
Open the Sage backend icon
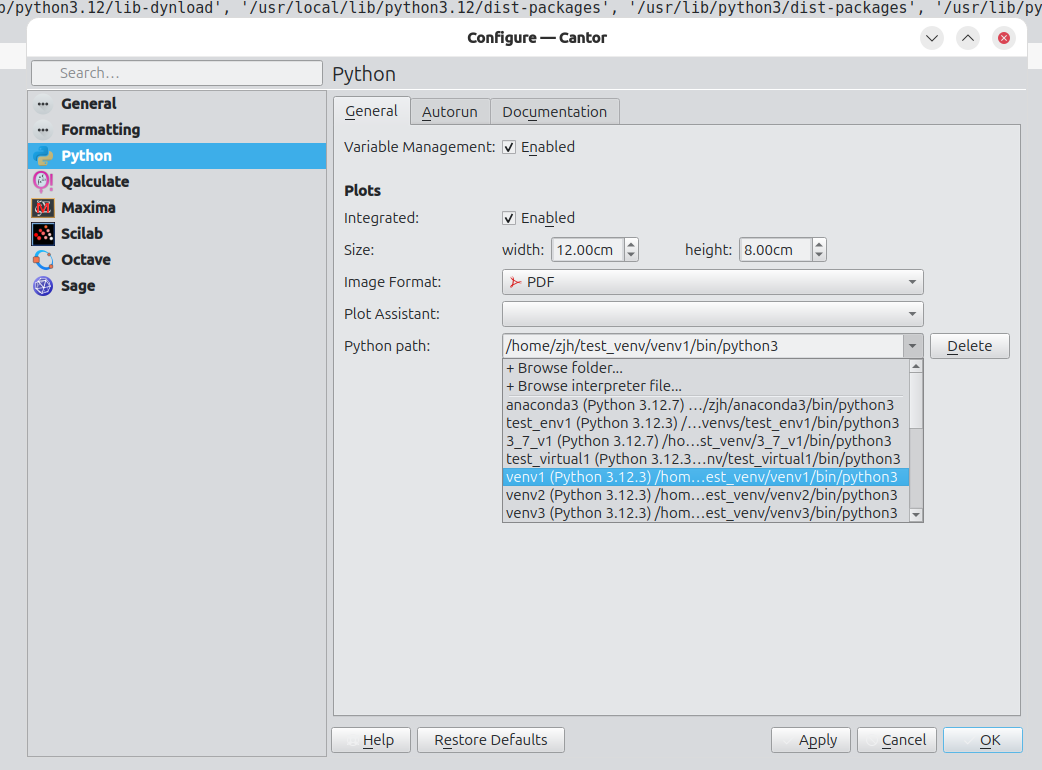pyautogui.click(x=43, y=286)
